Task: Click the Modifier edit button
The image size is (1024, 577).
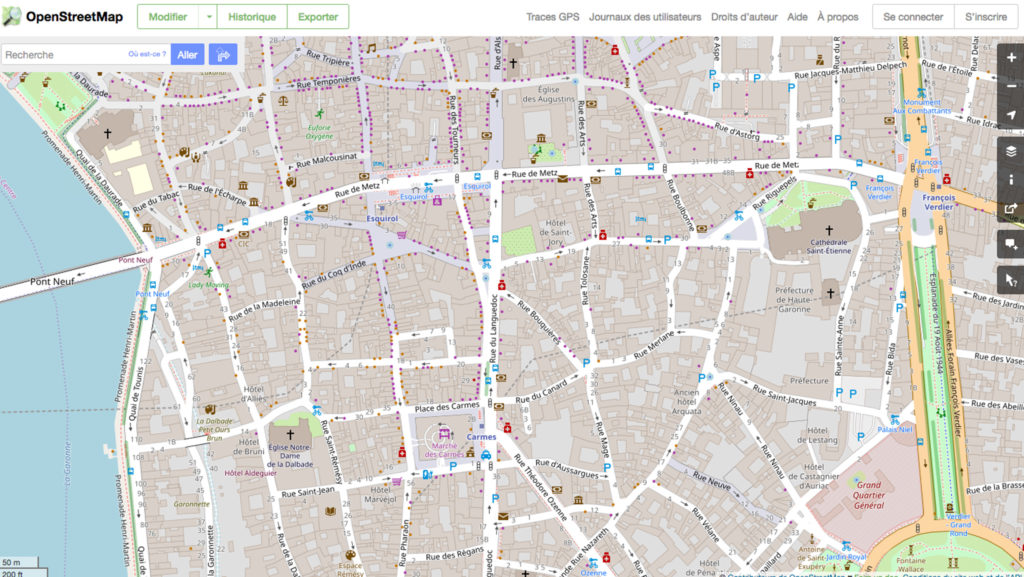Action: [x=168, y=17]
